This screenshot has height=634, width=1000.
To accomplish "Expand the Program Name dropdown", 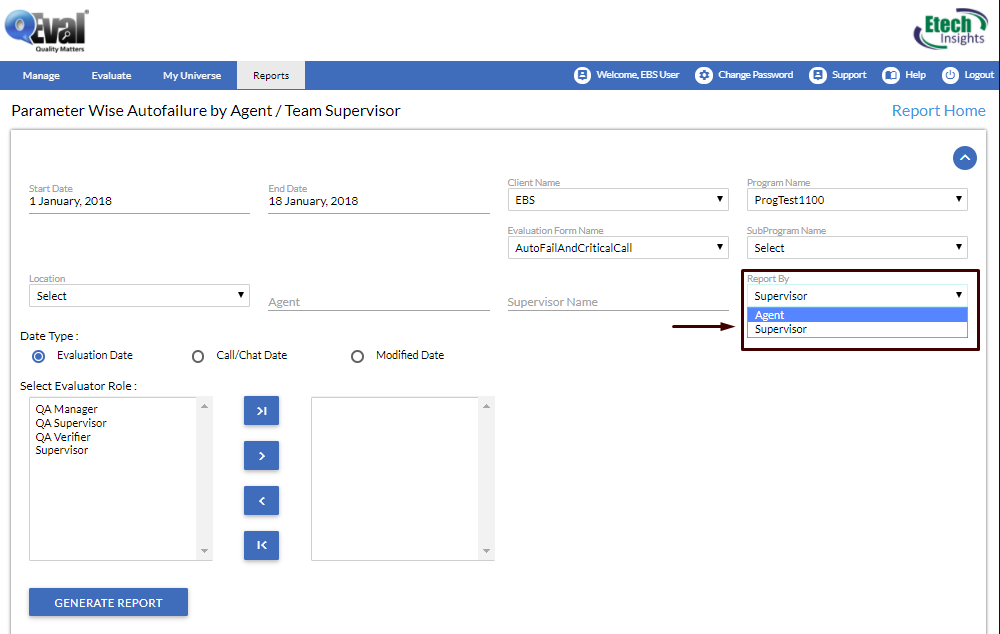I will pos(857,200).
